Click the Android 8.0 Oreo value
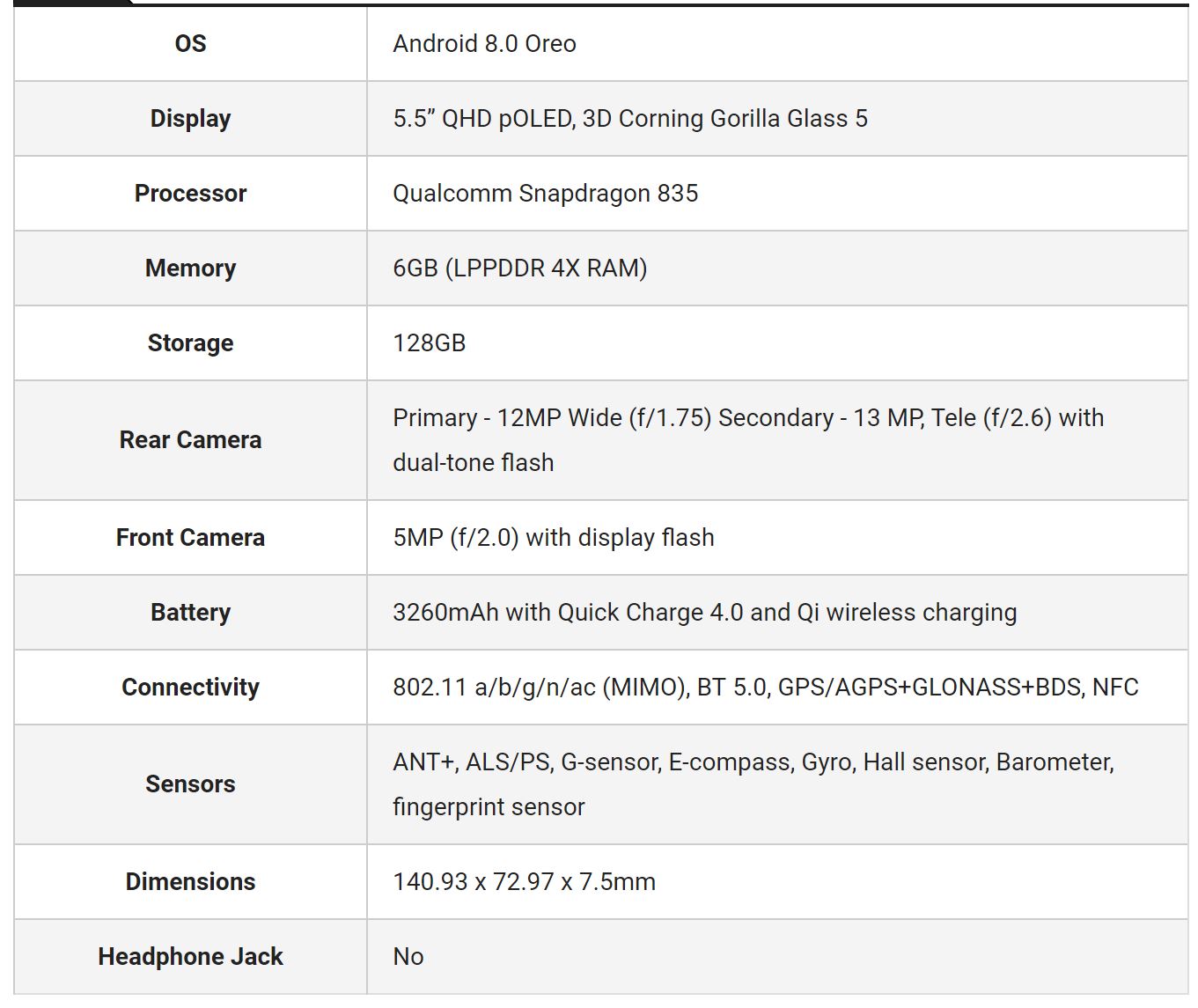1198x1008 pixels. pyautogui.click(x=484, y=43)
